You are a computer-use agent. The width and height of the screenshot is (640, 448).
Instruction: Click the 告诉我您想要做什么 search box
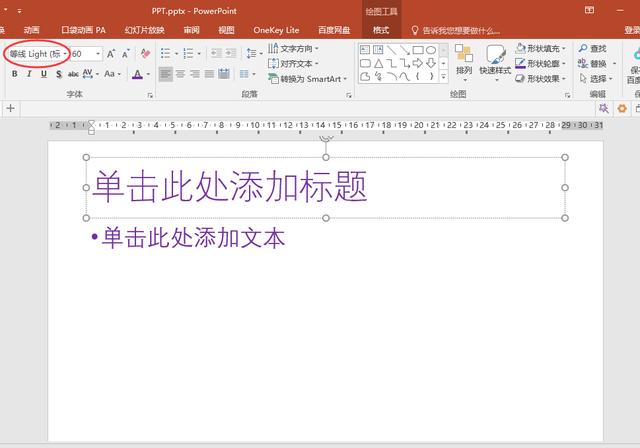tap(456, 30)
